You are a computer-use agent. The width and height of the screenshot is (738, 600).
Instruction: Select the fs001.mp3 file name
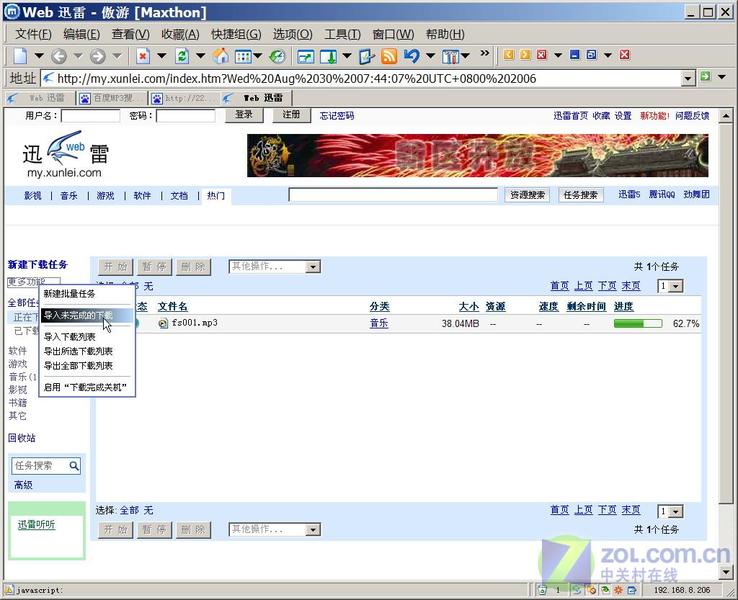click(x=194, y=323)
